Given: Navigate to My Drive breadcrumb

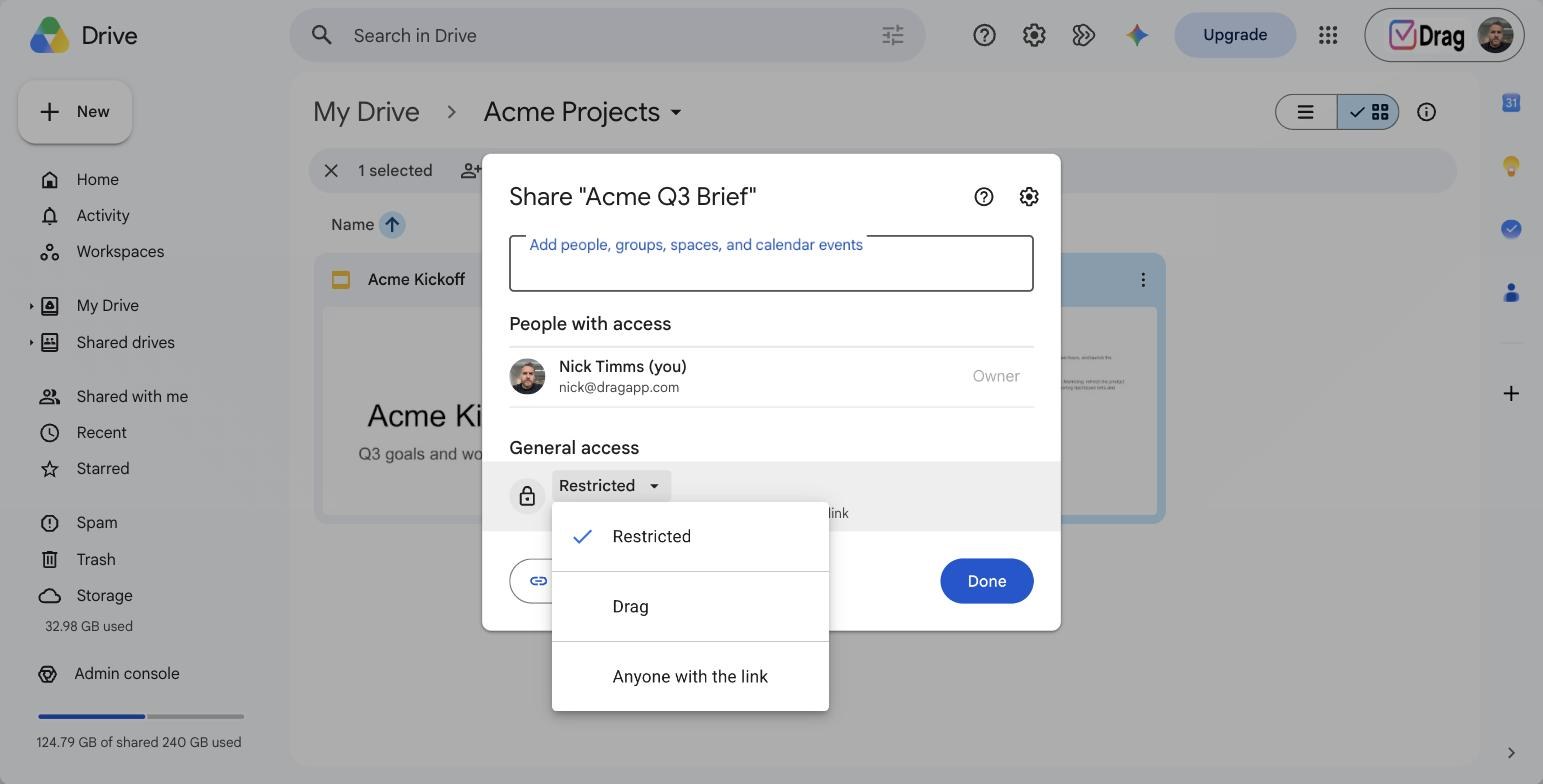Looking at the screenshot, I should tap(366, 112).
